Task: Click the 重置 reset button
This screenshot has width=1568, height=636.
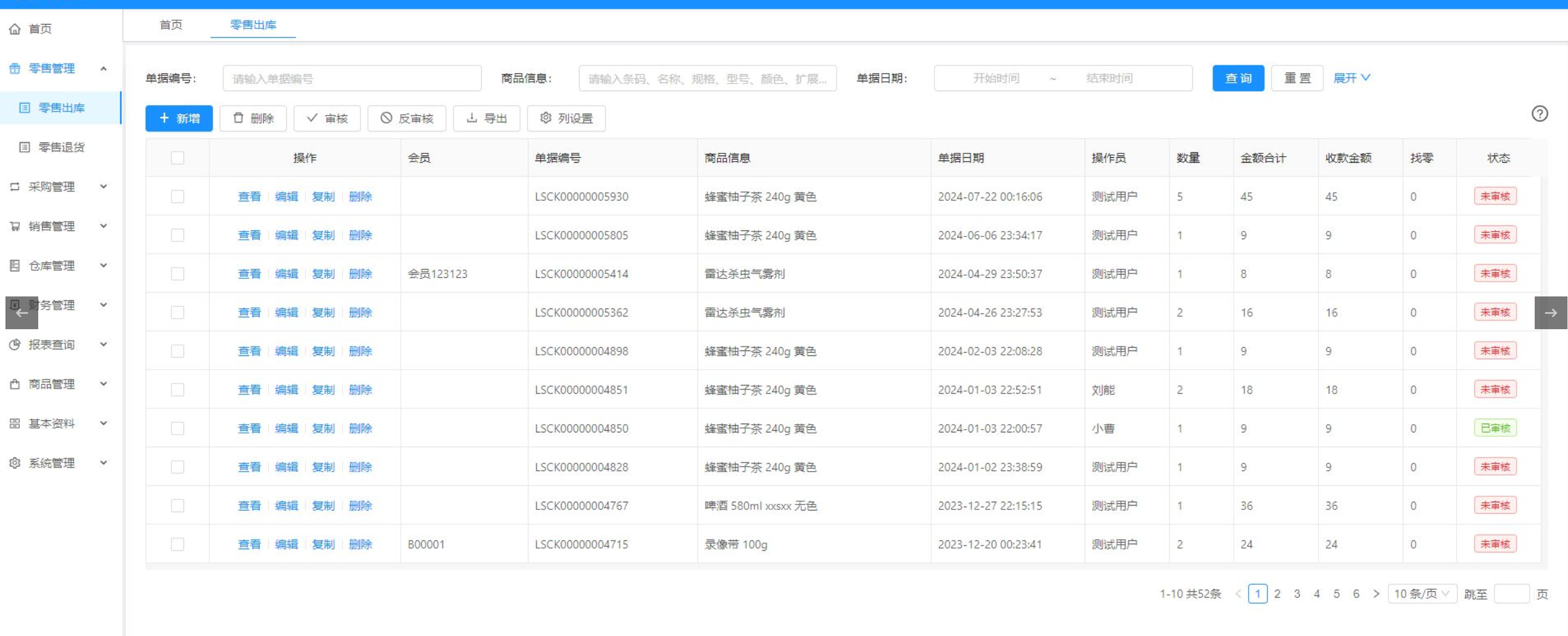Action: tap(1297, 79)
